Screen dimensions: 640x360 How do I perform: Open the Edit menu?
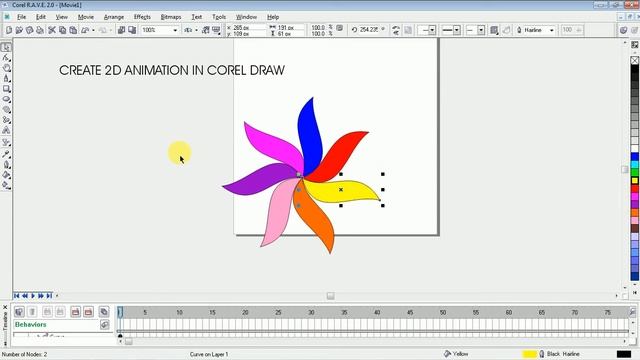point(41,17)
